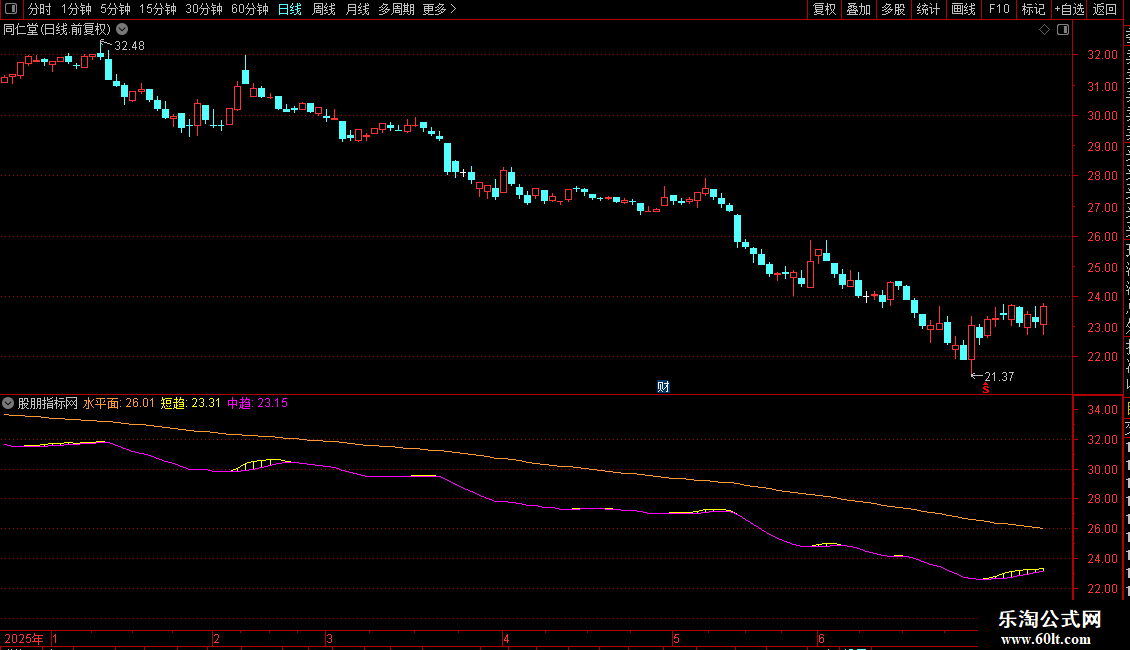The image size is (1130, 650).
Task: Select the 30分钟 period tab
Action: tap(204, 9)
